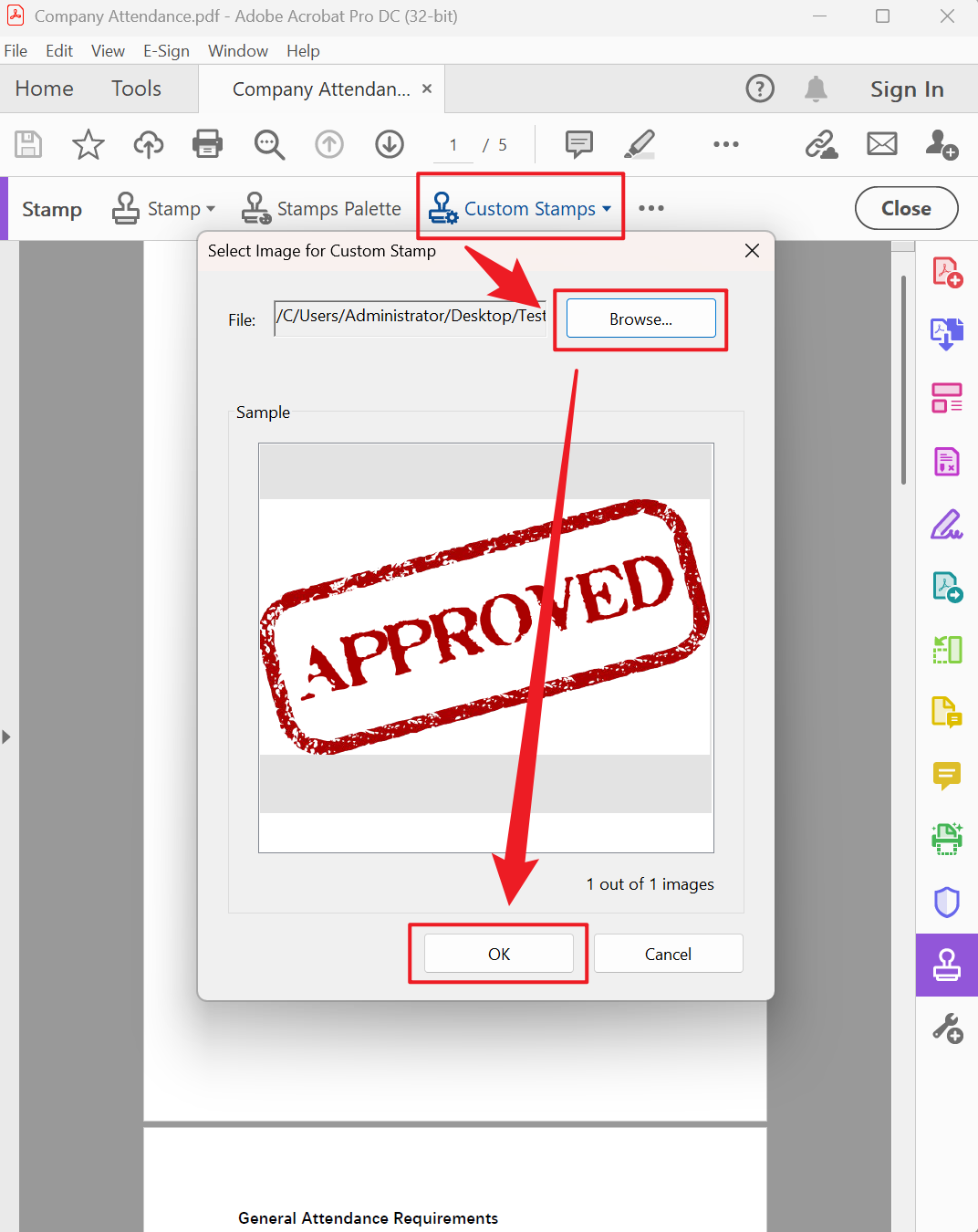Go to next page arrow icon
This screenshot has height=1232, width=978.
[x=390, y=144]
